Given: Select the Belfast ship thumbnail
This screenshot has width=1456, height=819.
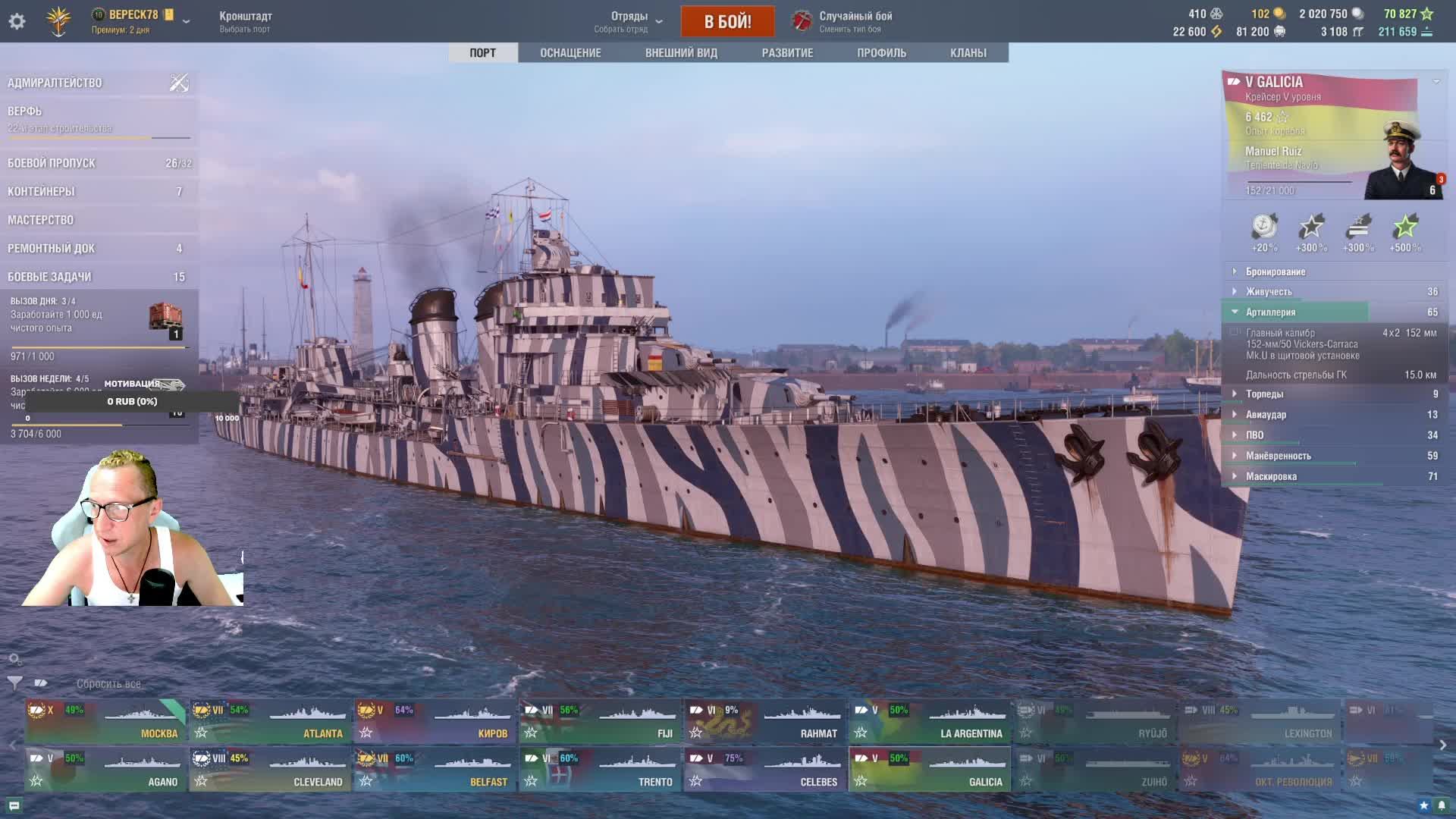Looking at the screenshot, I should coord(435,769).
